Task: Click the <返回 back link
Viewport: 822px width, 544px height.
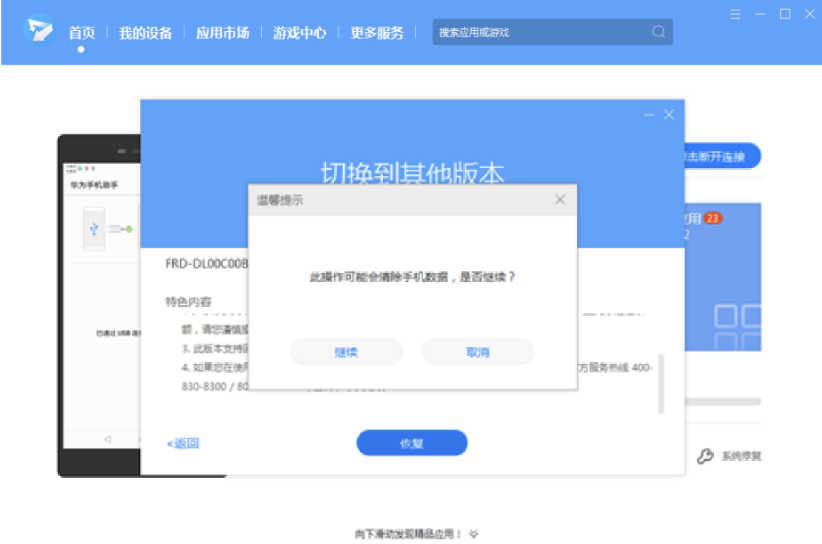Action: point(182,443)
